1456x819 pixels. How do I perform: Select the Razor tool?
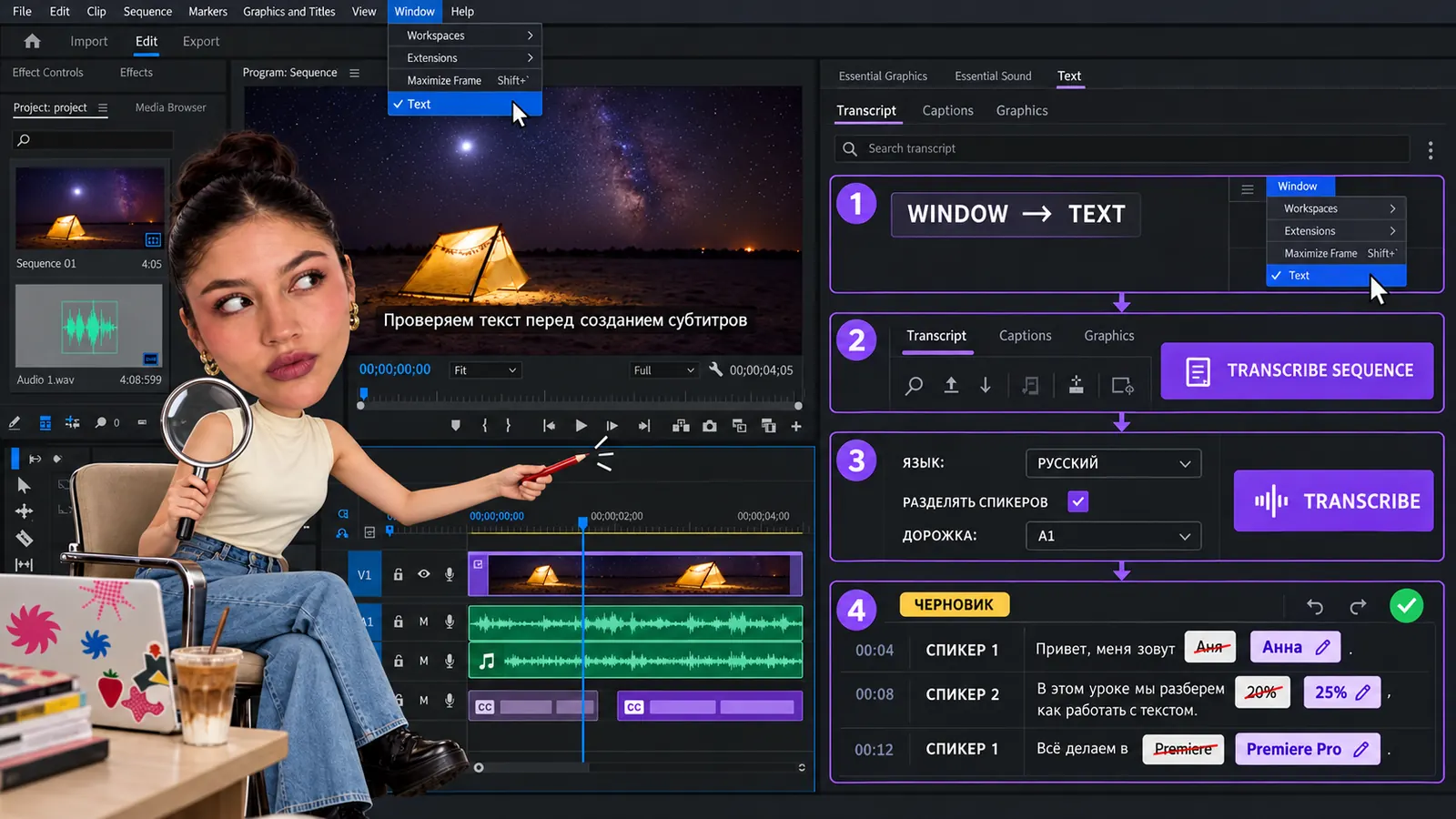[25, 538]
